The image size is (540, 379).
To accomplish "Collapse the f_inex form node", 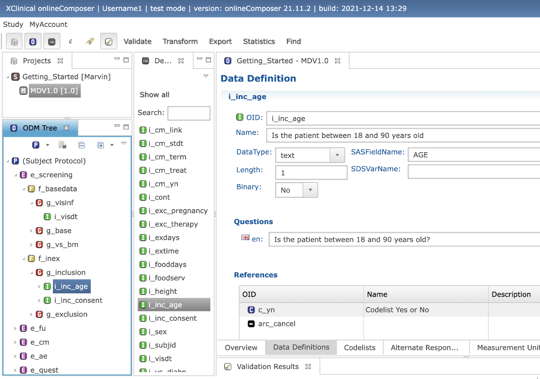I will (23, 259).
